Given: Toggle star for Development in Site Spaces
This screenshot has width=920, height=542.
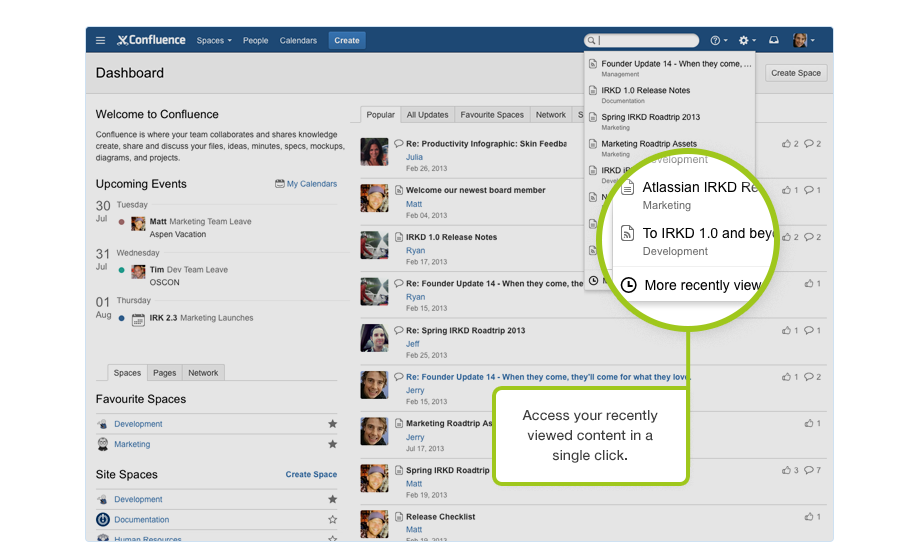Looking at the screenshot, I should [x=332, y=499].
